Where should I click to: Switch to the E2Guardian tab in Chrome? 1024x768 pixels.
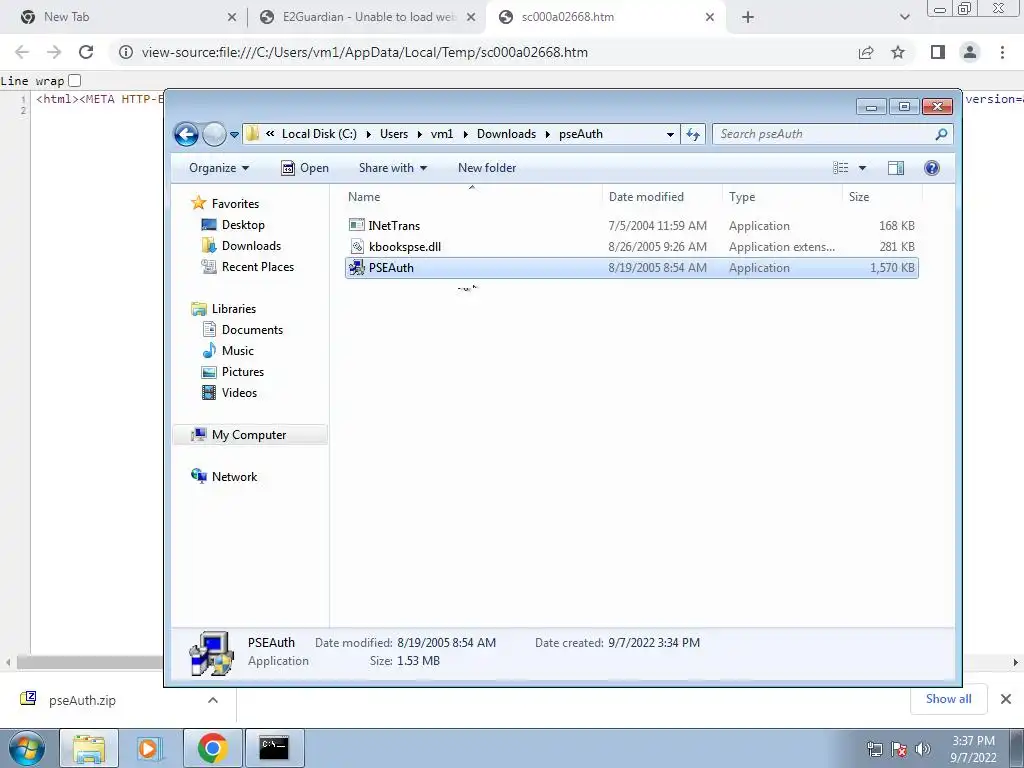click(x=367, y=17)
